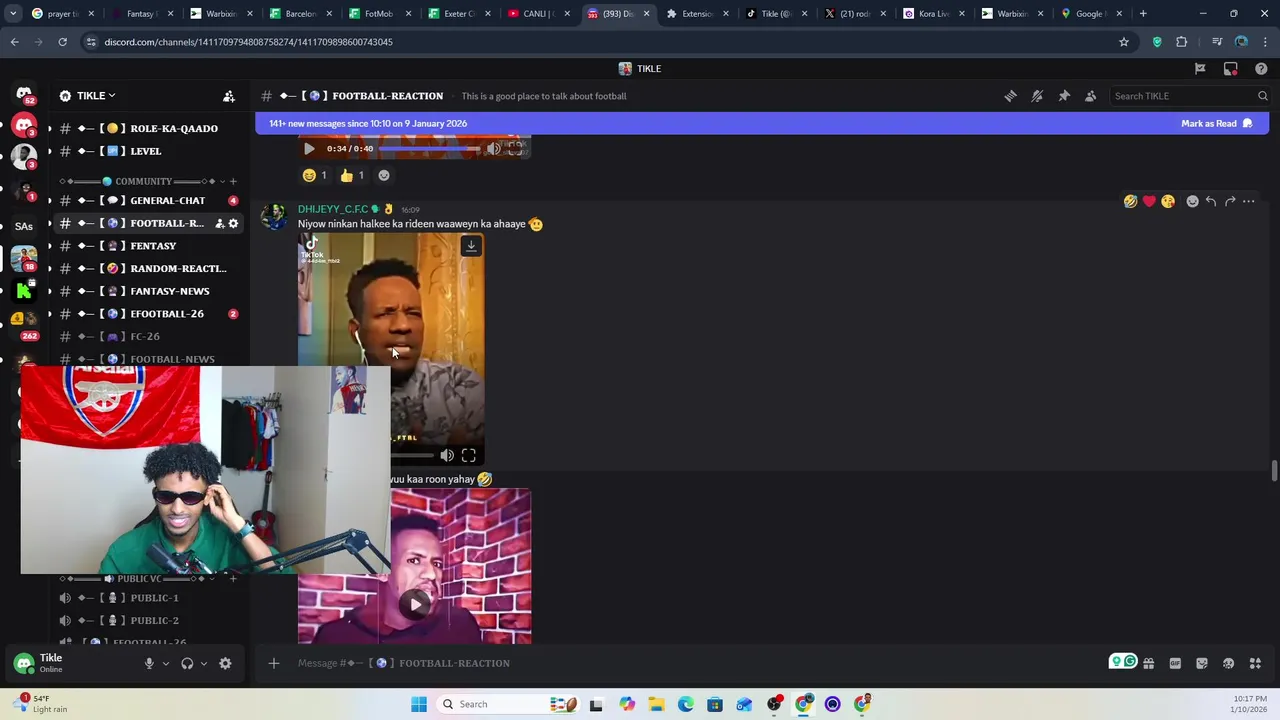The width and height of the screenshot is (1280, 720).
Task: Open the FENTASY channel
Action: pyautogui.click(x=148, y=246)
